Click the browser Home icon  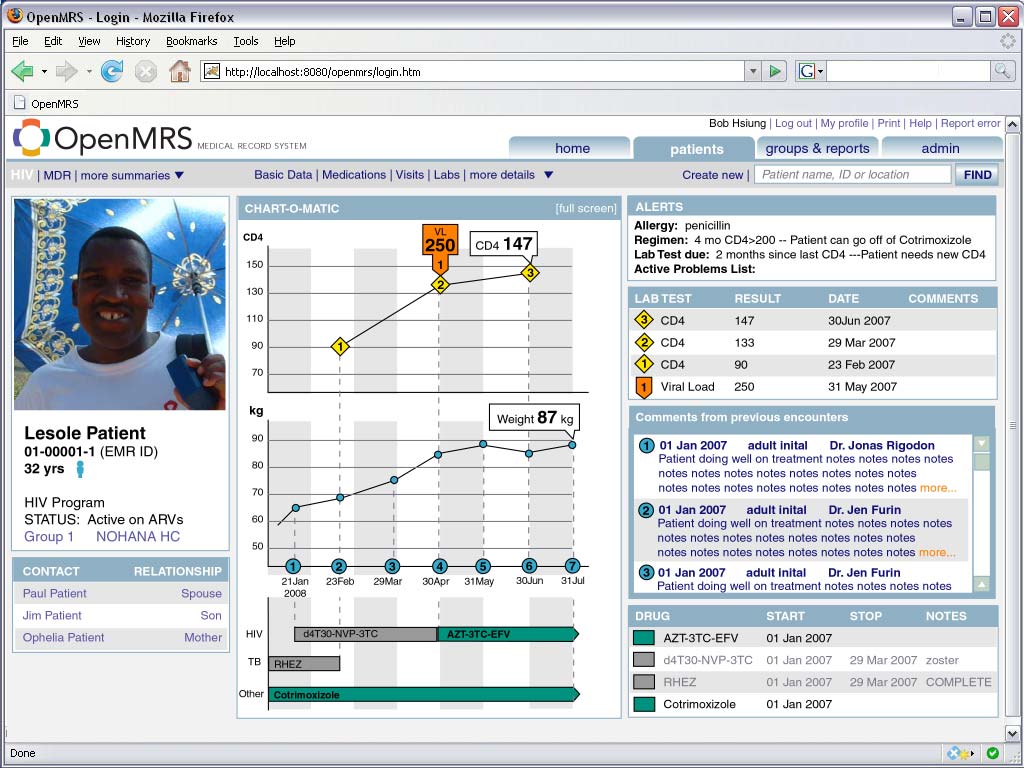[179, 71]
